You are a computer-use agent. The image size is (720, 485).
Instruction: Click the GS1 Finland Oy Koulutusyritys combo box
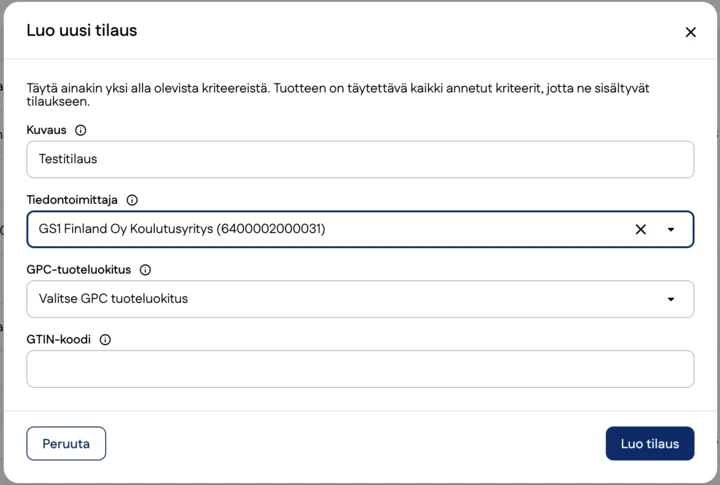tap(360, 229)
